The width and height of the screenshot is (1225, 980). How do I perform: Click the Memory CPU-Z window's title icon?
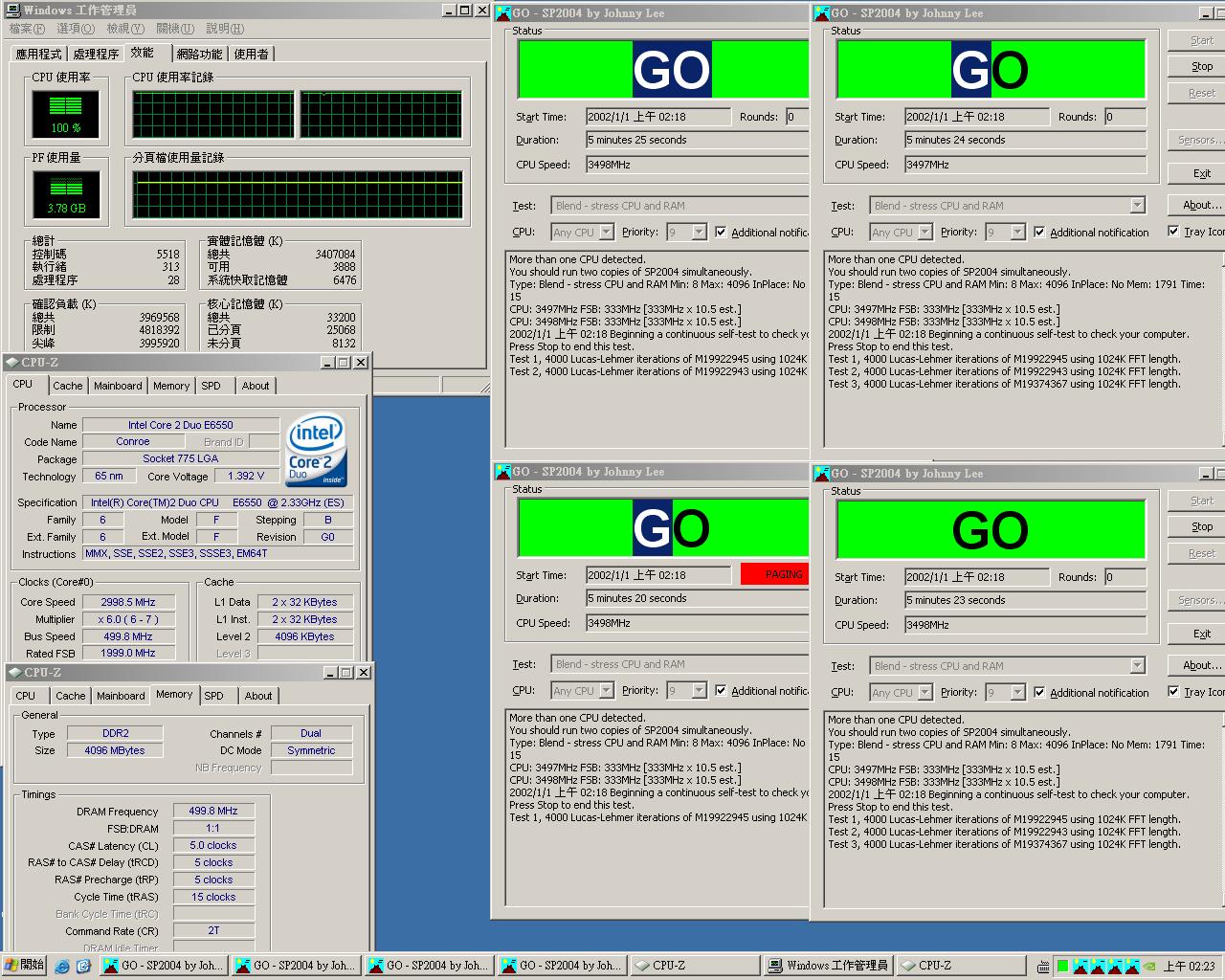click(14, 672)
